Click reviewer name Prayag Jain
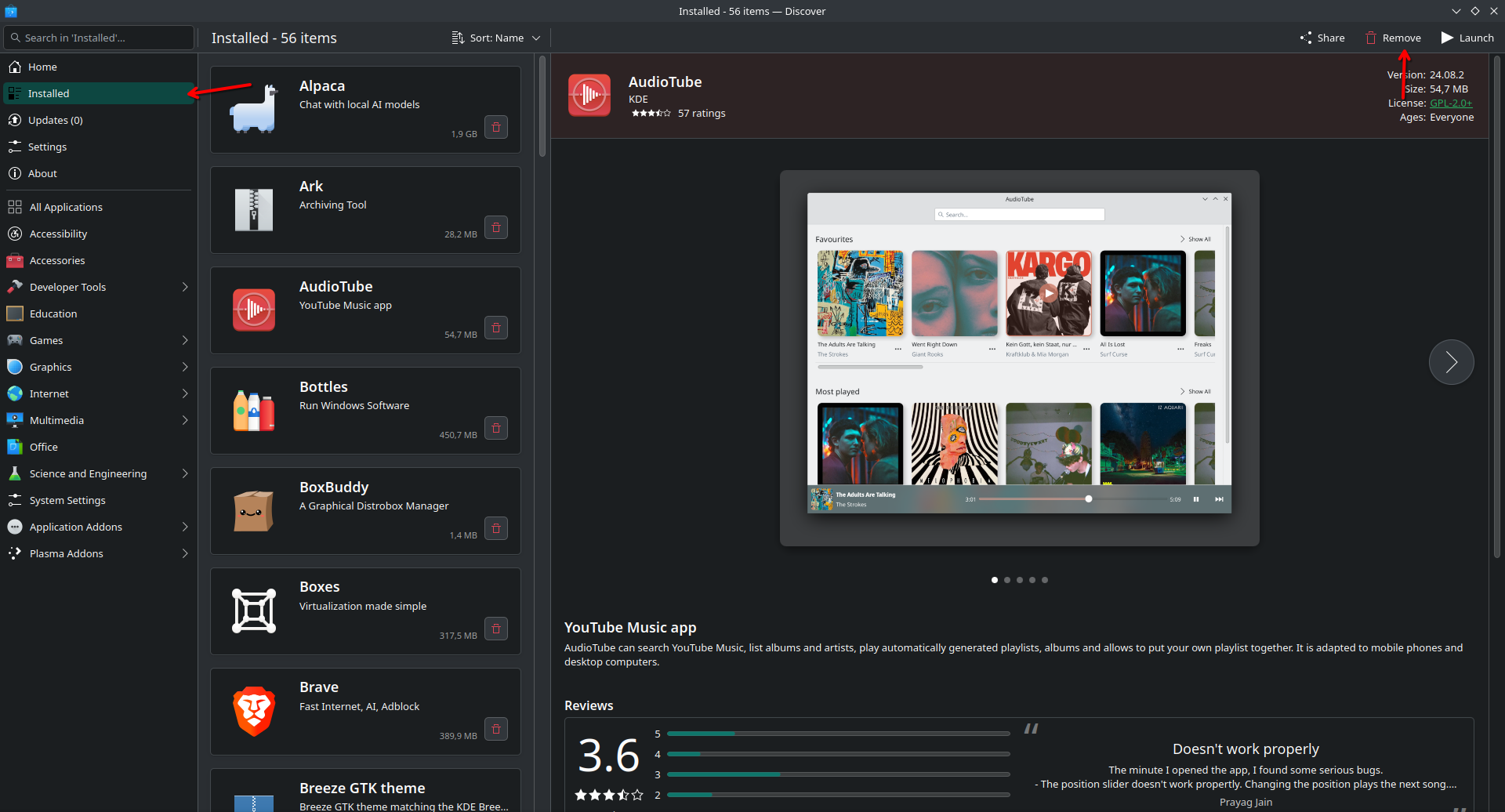 click(x=1246, y=802)
